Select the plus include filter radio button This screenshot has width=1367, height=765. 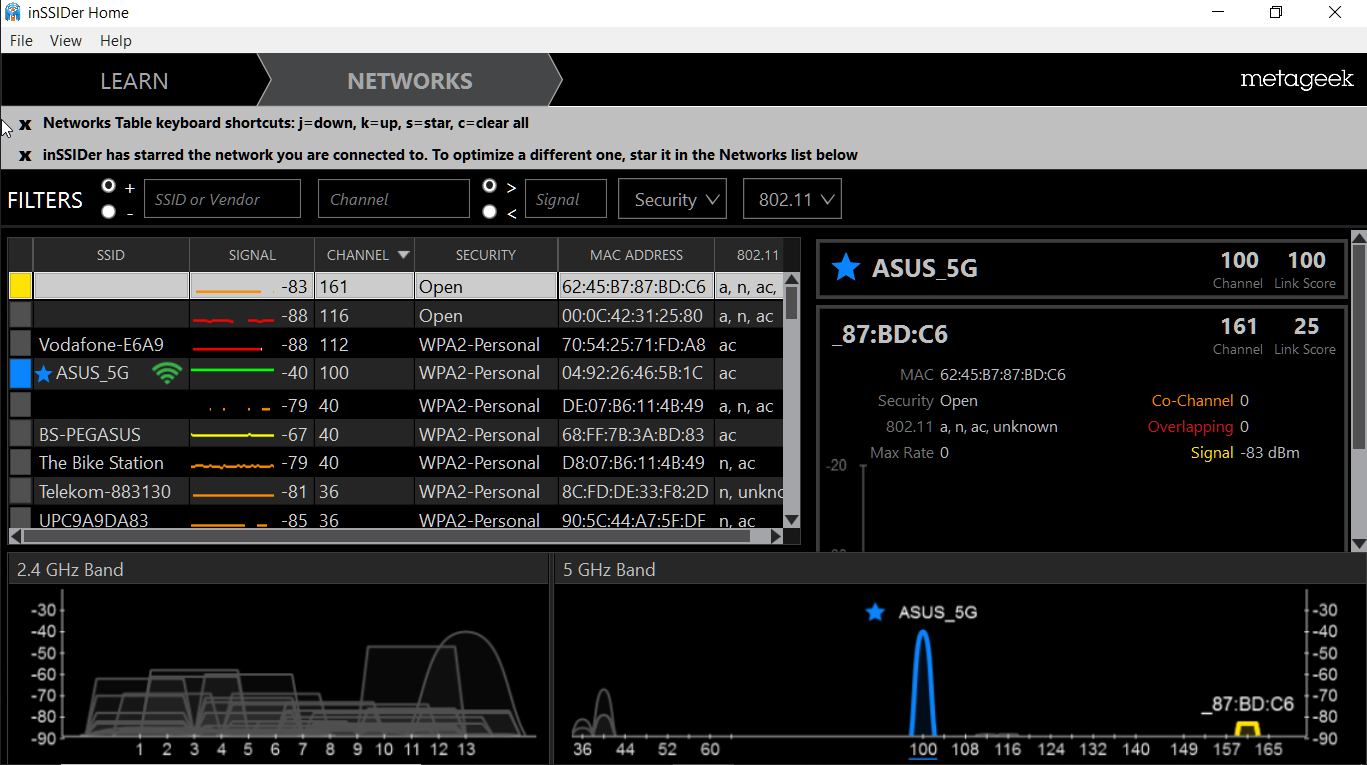coord(108,186)
